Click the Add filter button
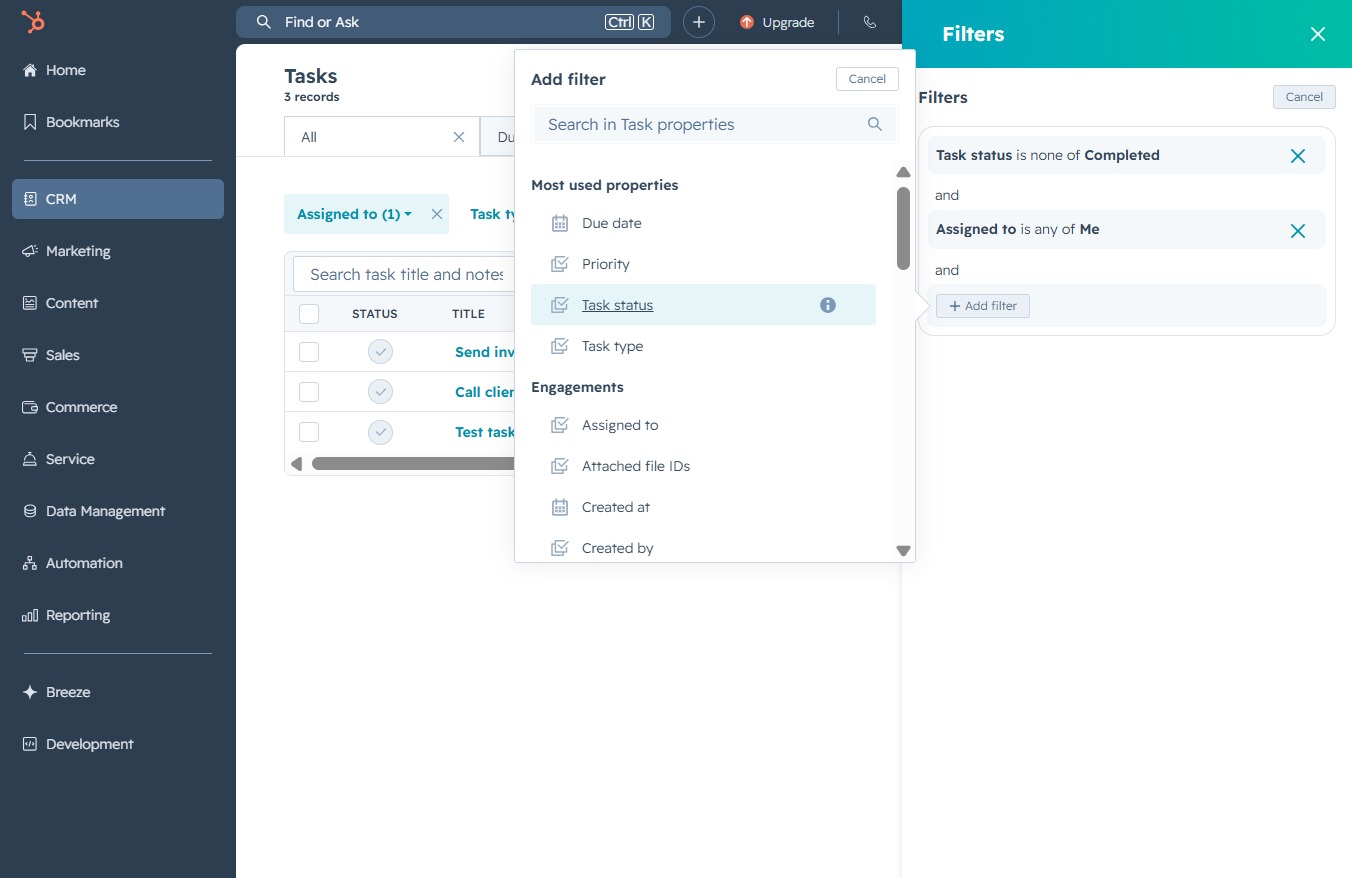This screenshot has width=1352, height=878. pyautogui.click(x=983, y=306)
